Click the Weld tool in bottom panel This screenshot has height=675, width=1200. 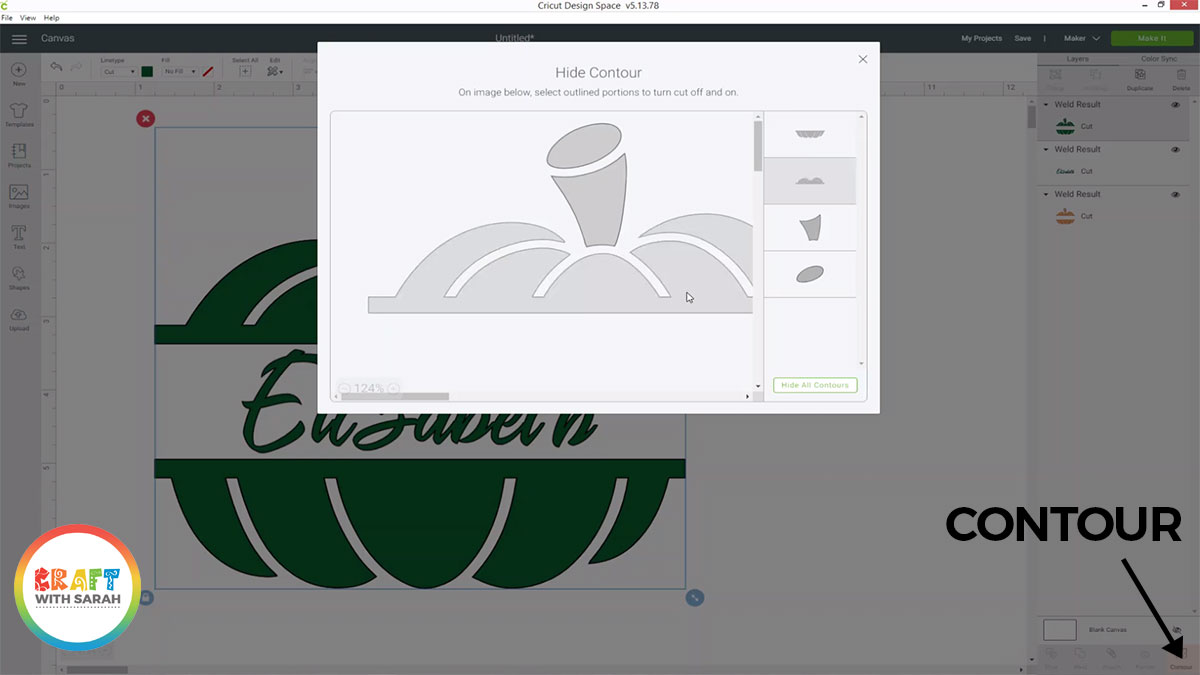[1080, 658]
